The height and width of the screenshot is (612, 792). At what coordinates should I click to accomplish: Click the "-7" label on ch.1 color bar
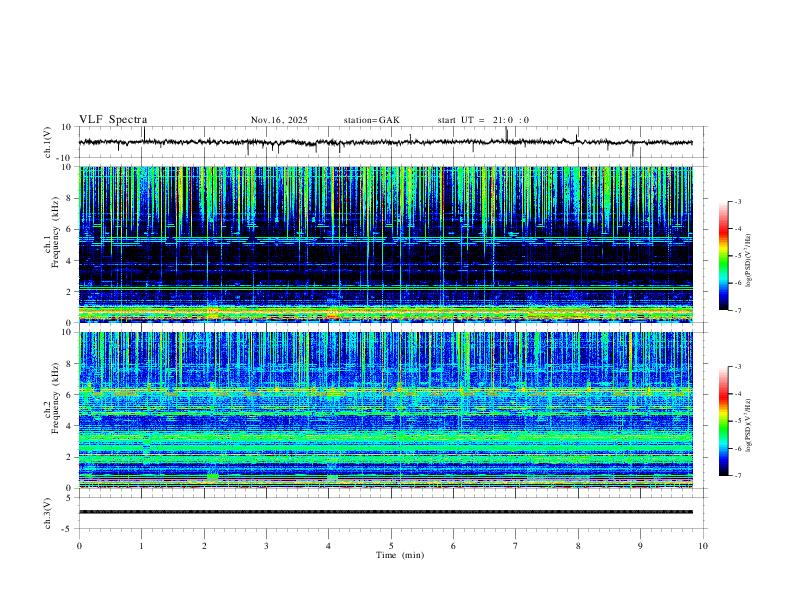(738, 310)
